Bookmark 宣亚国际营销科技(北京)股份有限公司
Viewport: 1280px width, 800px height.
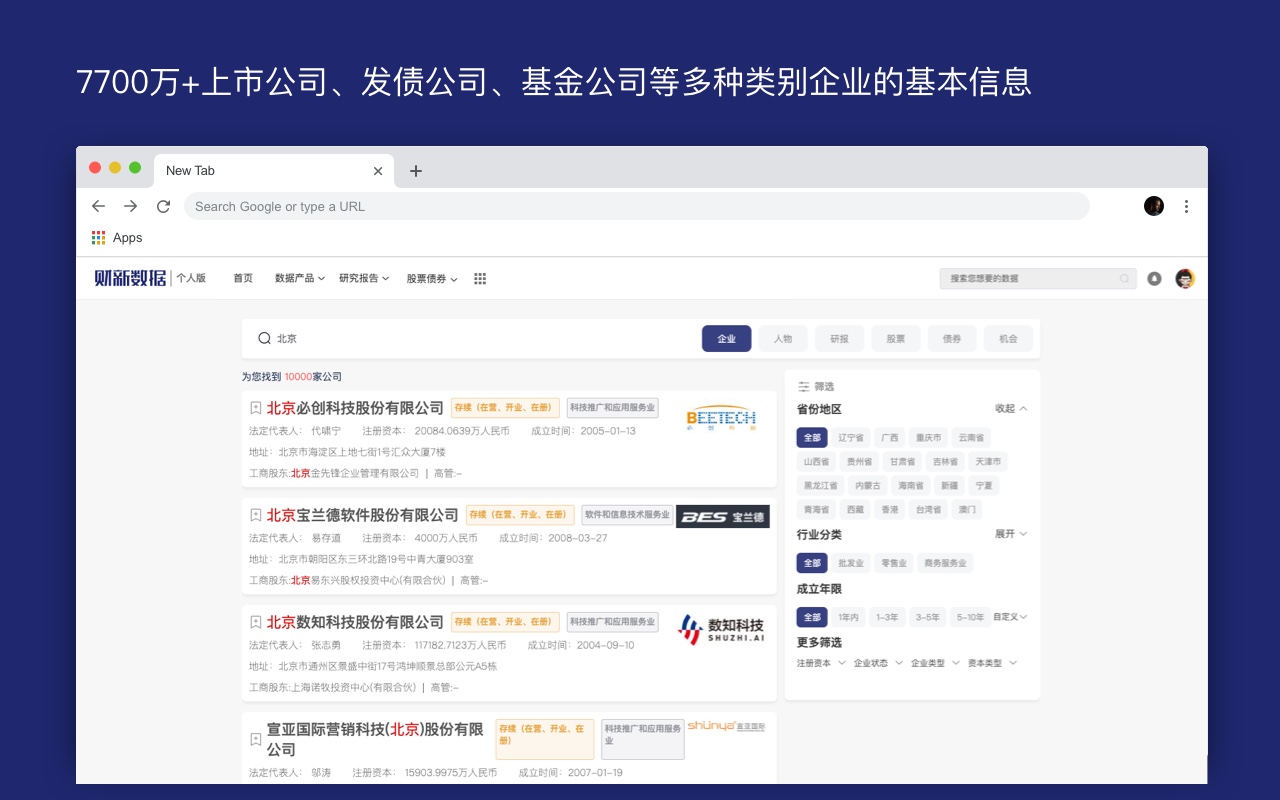256,739
